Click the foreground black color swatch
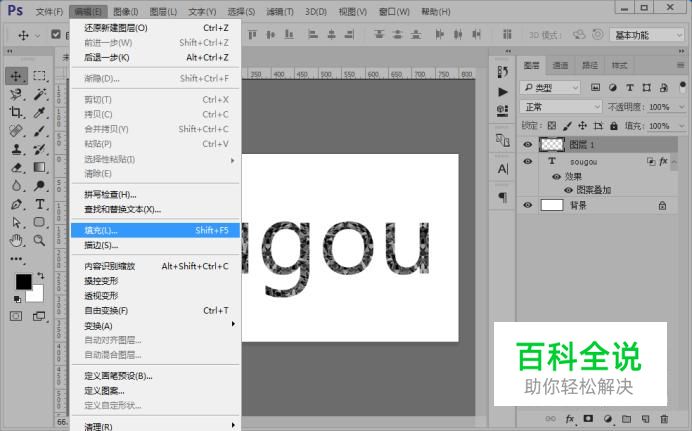The width and height of the screenshot is (692, 431). (23, 280)
